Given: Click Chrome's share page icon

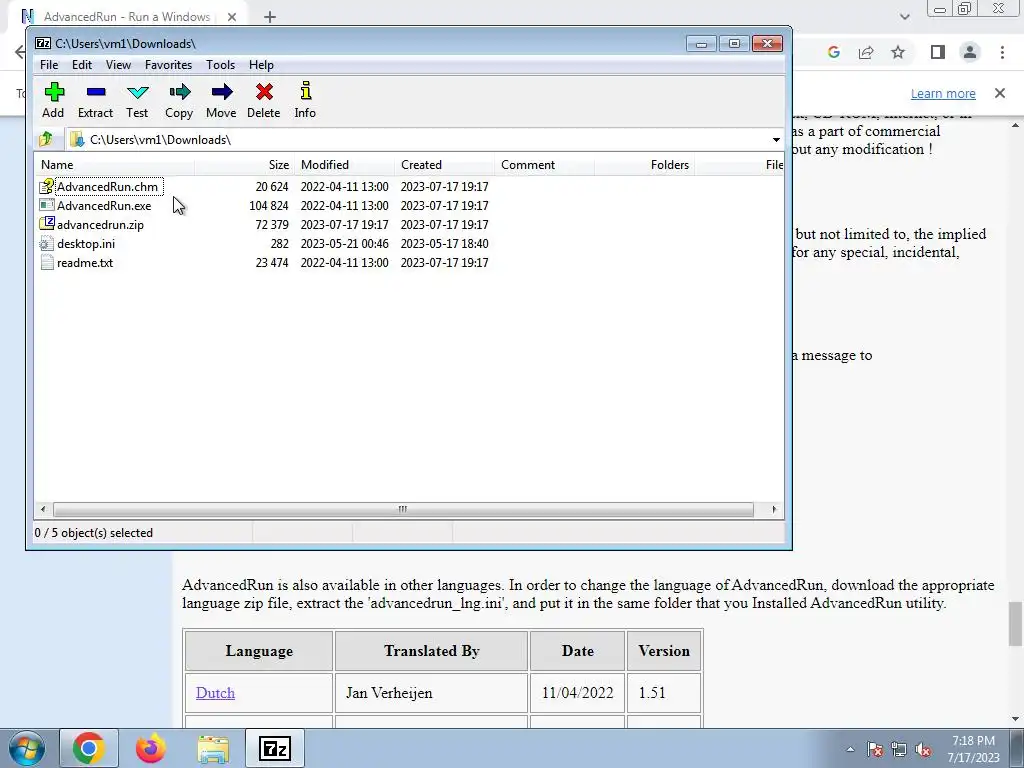Looking at the screenshot, I should tap(866, 52).
